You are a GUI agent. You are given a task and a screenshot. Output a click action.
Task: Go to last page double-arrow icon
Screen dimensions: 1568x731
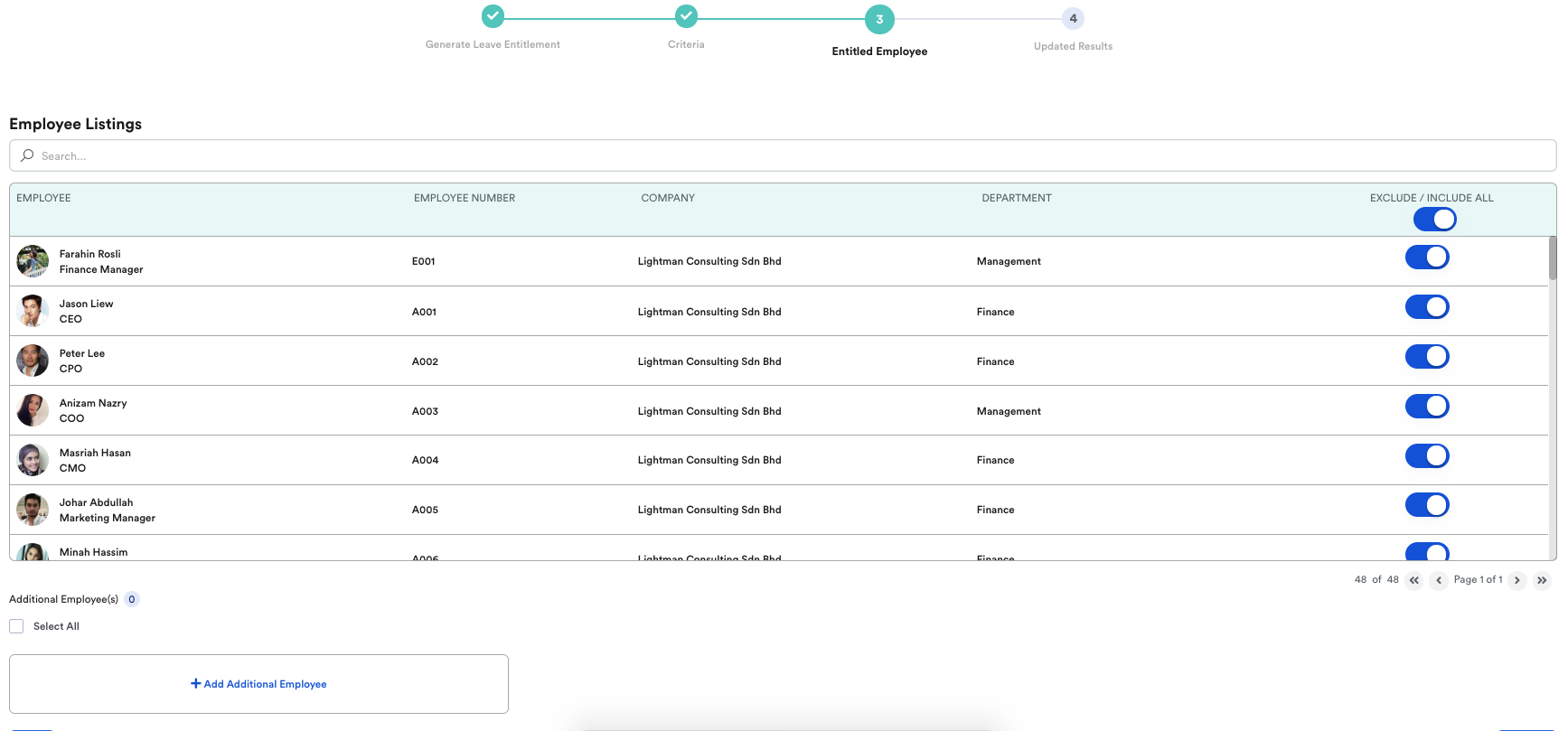(1542, 580)
